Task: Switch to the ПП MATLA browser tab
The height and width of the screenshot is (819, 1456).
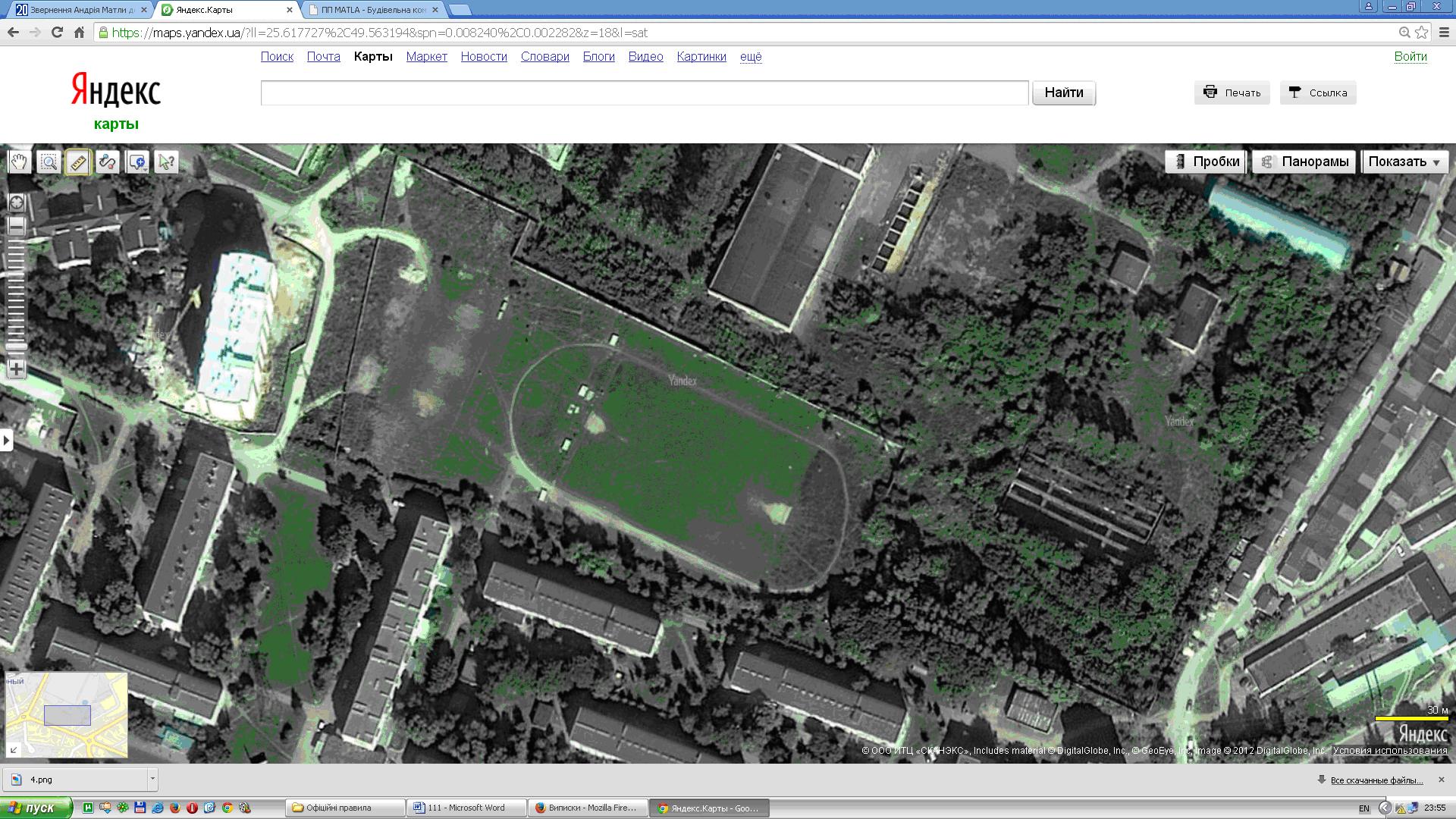Action: 374,10
